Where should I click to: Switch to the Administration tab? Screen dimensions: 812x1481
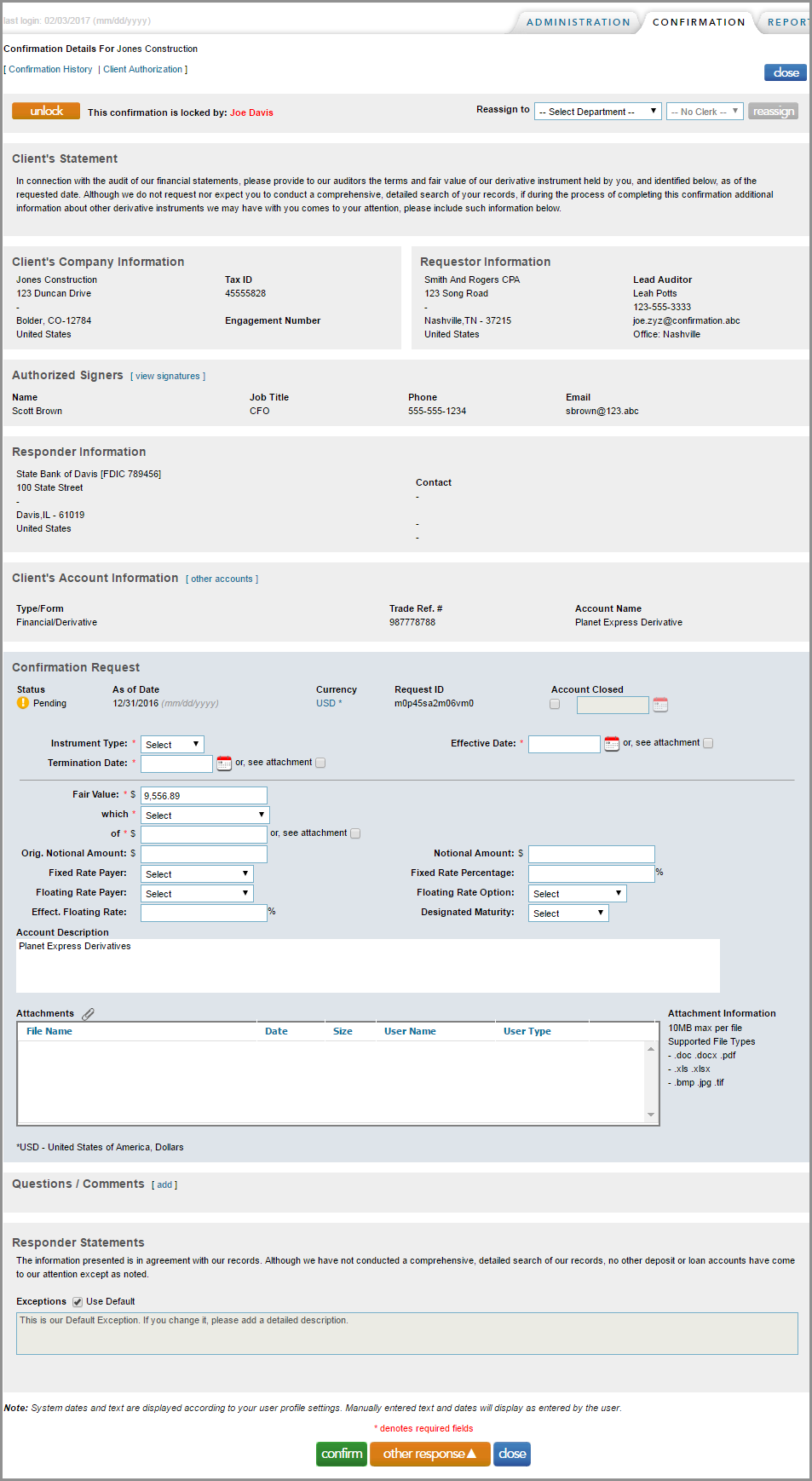click(578, 22)
